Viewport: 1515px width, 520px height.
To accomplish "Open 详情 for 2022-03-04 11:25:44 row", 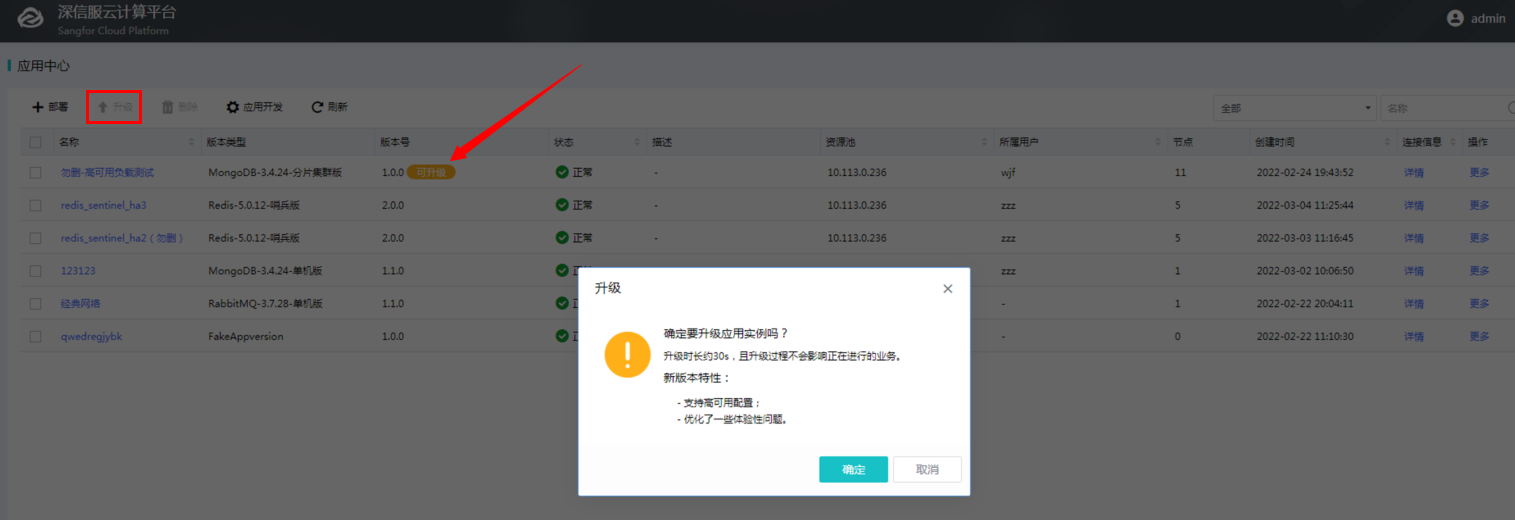I will [x=1413, y=205].
